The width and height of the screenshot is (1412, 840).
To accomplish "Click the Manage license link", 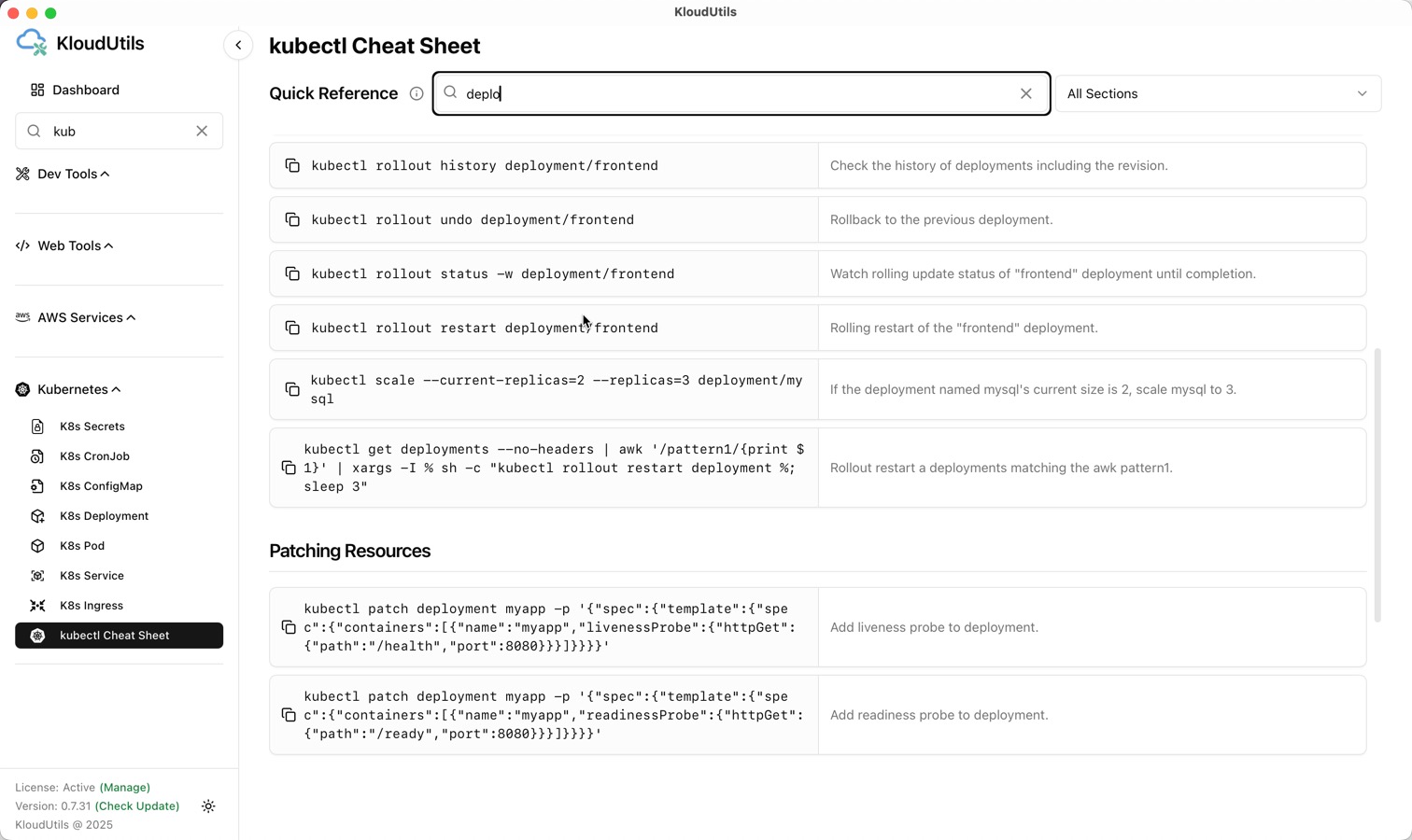I will click(x=124, y=788).
